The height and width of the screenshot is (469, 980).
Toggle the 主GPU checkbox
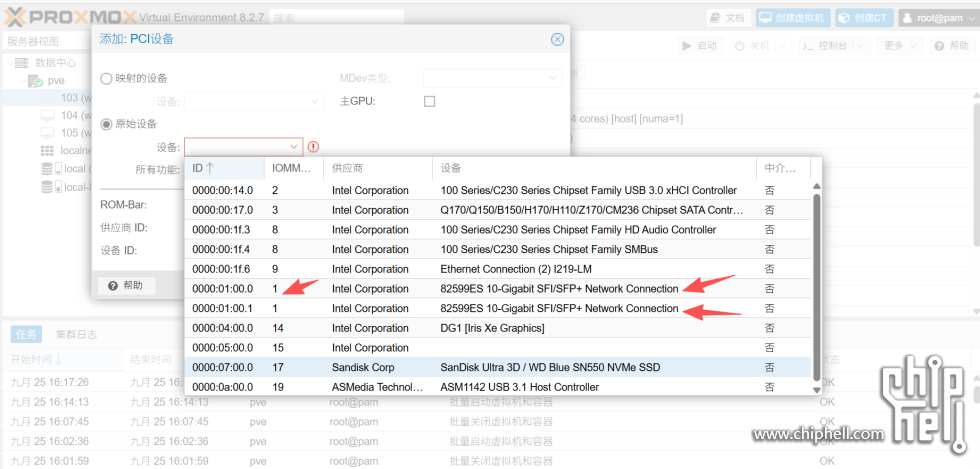point(429,101)
